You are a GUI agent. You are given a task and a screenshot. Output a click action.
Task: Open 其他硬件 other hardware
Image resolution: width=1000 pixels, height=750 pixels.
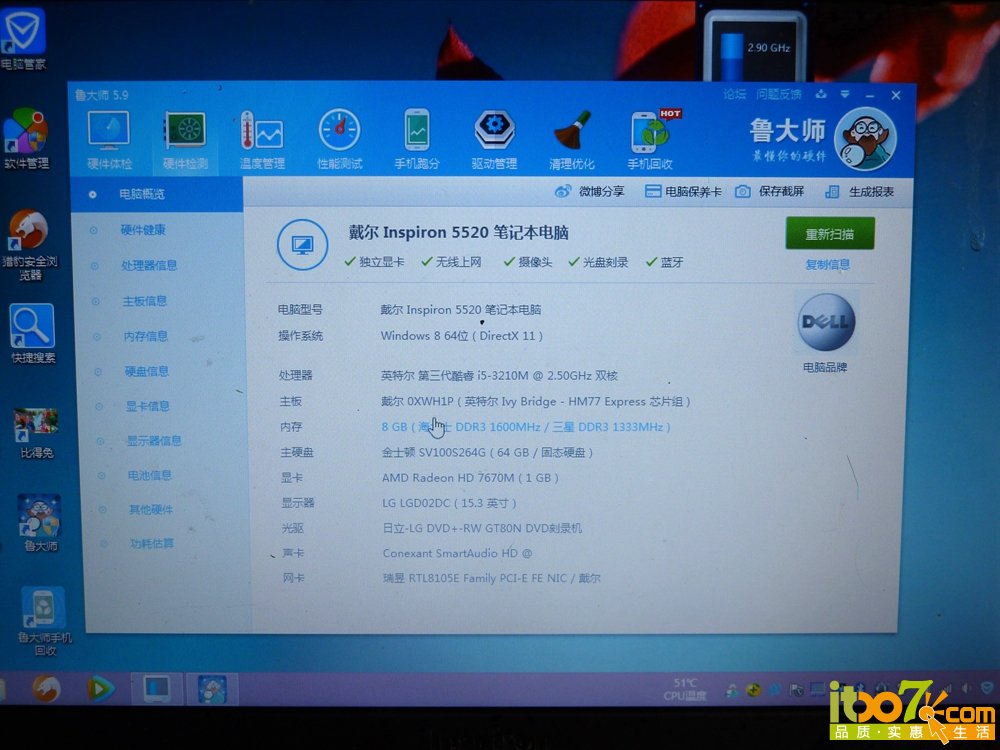(151, 510)
